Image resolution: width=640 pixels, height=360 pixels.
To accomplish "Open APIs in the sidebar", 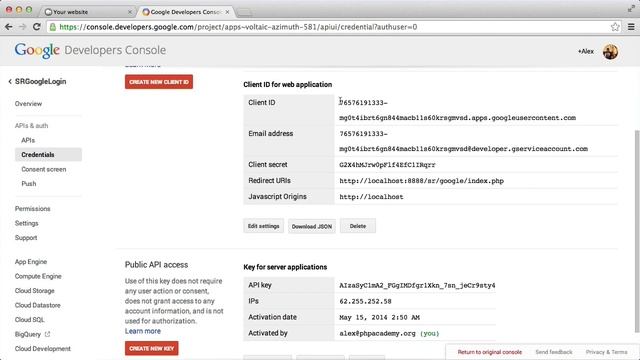I will point(28,140).
